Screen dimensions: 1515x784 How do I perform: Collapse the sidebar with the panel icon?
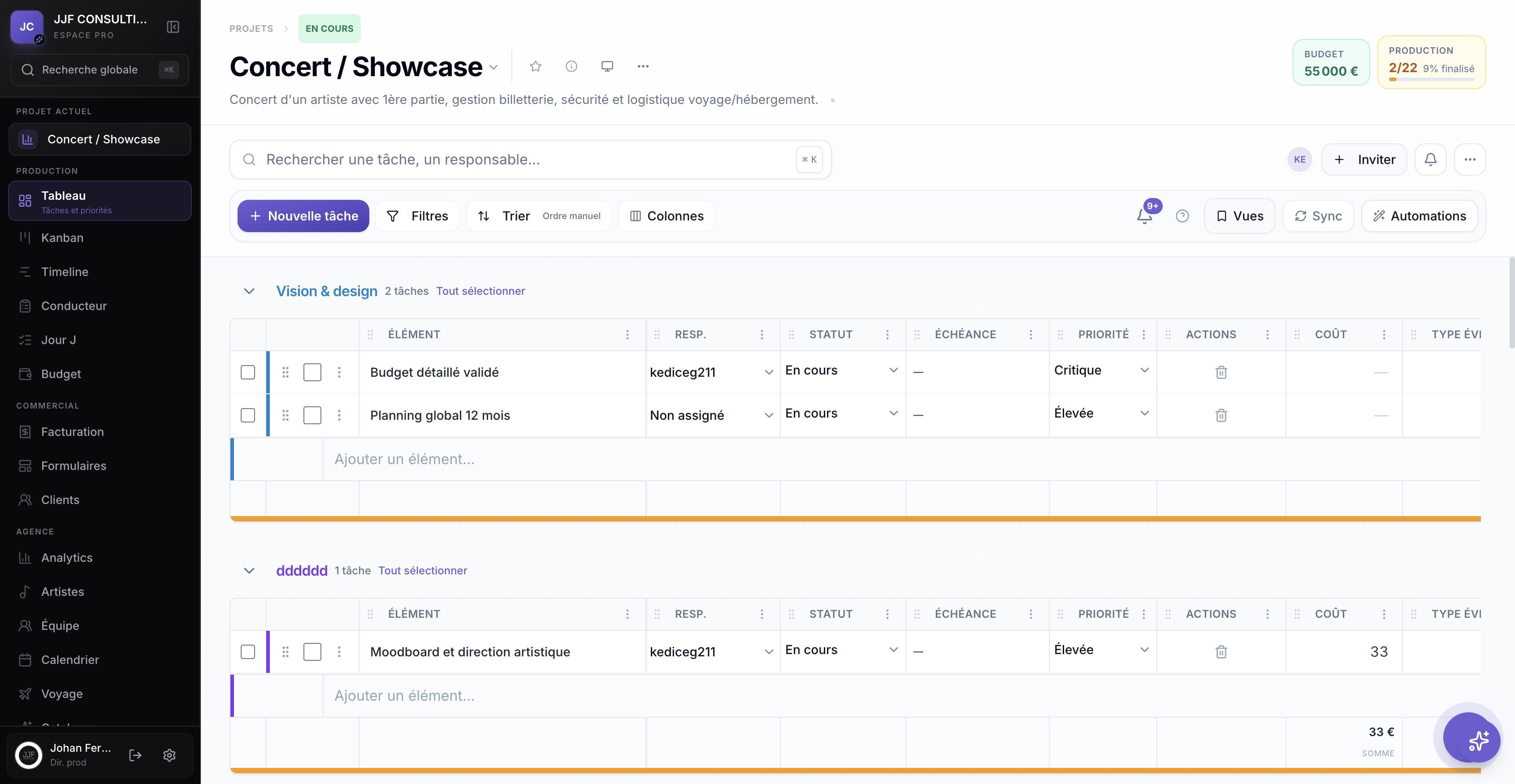(172, 27)
